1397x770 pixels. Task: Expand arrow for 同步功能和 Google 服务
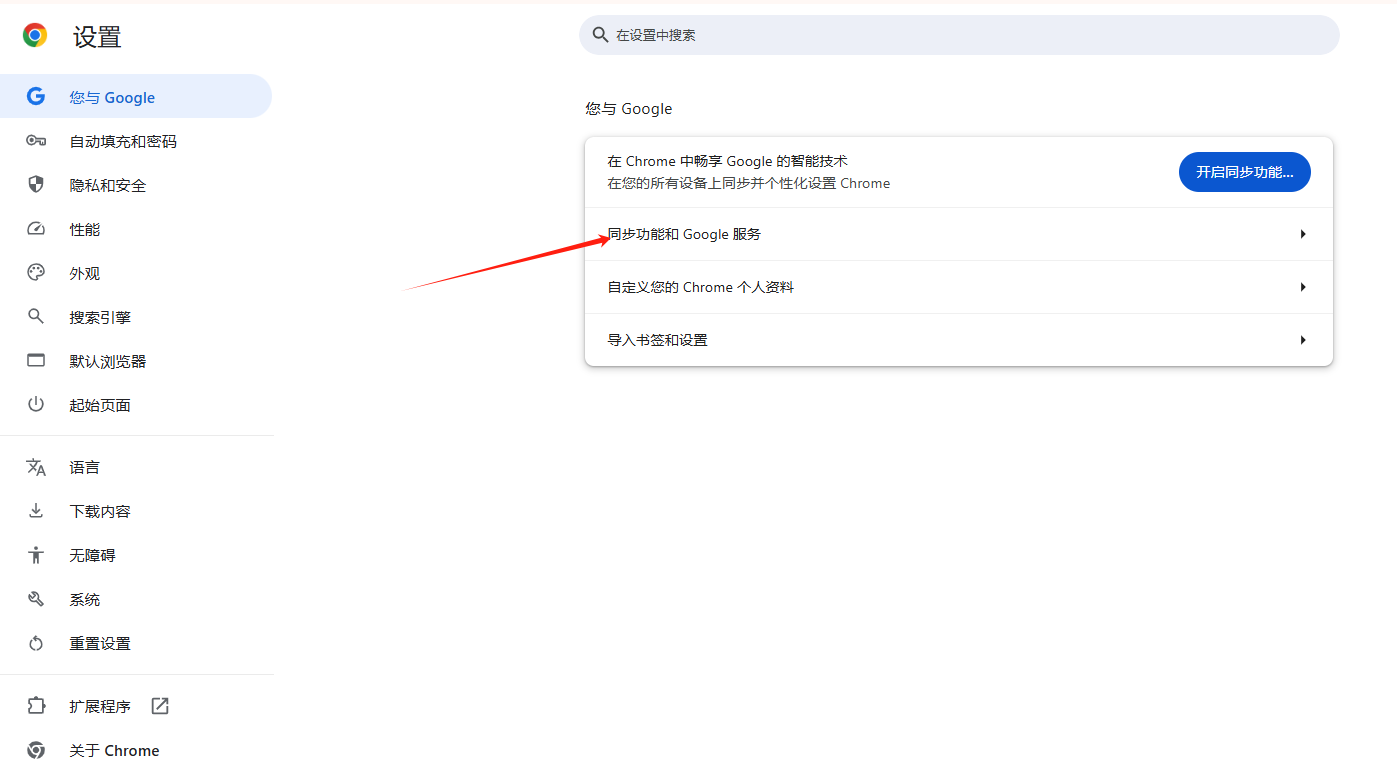(1303, 234)
